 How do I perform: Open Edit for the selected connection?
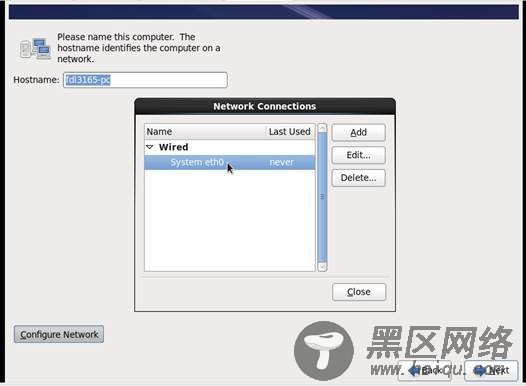pyautogui.click(x=358, y=155)
